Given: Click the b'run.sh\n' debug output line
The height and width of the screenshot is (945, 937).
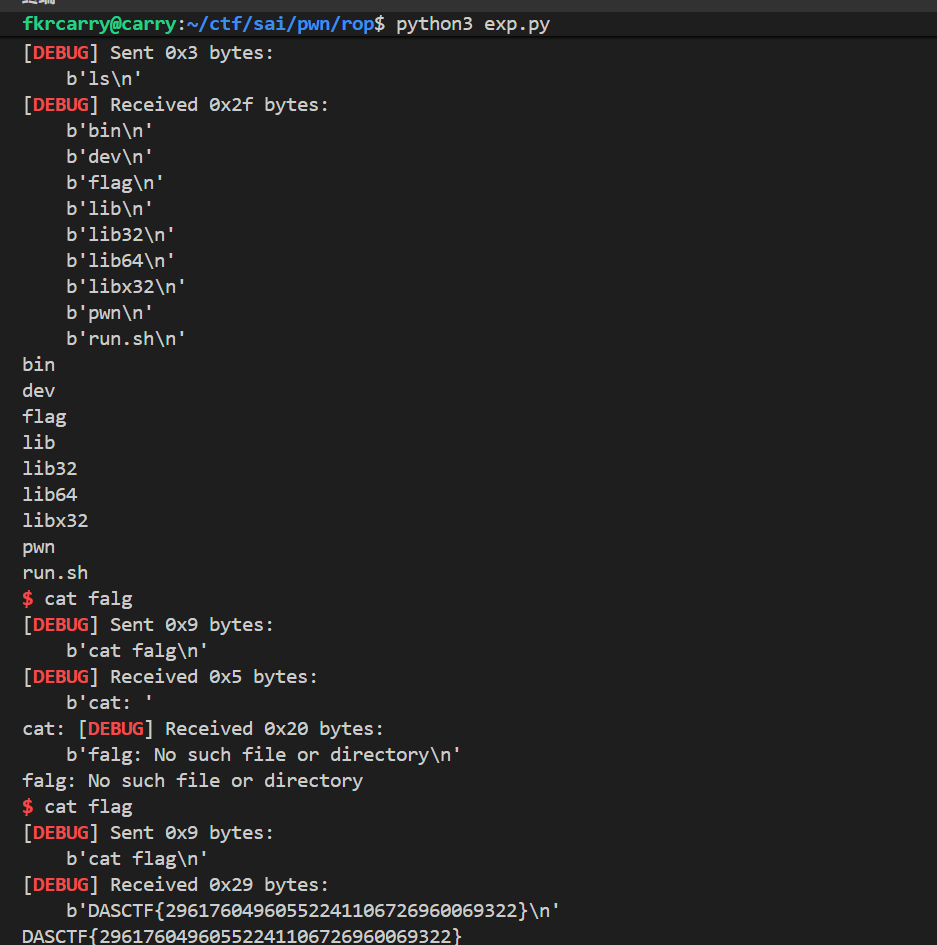Looking at the screenshot, I should point(126,338).
